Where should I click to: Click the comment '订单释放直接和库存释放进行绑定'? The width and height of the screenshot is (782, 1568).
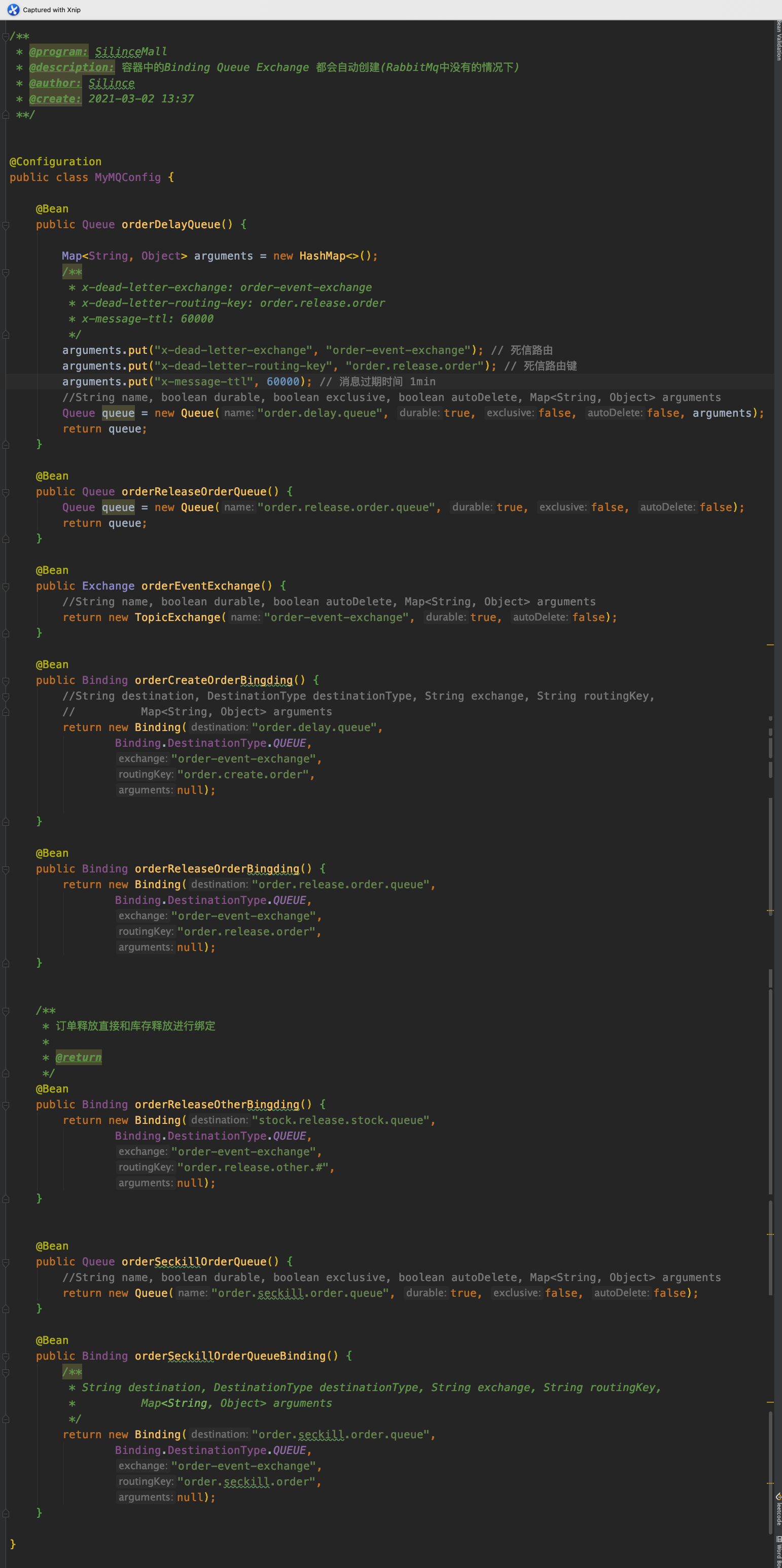[135, 1026]
